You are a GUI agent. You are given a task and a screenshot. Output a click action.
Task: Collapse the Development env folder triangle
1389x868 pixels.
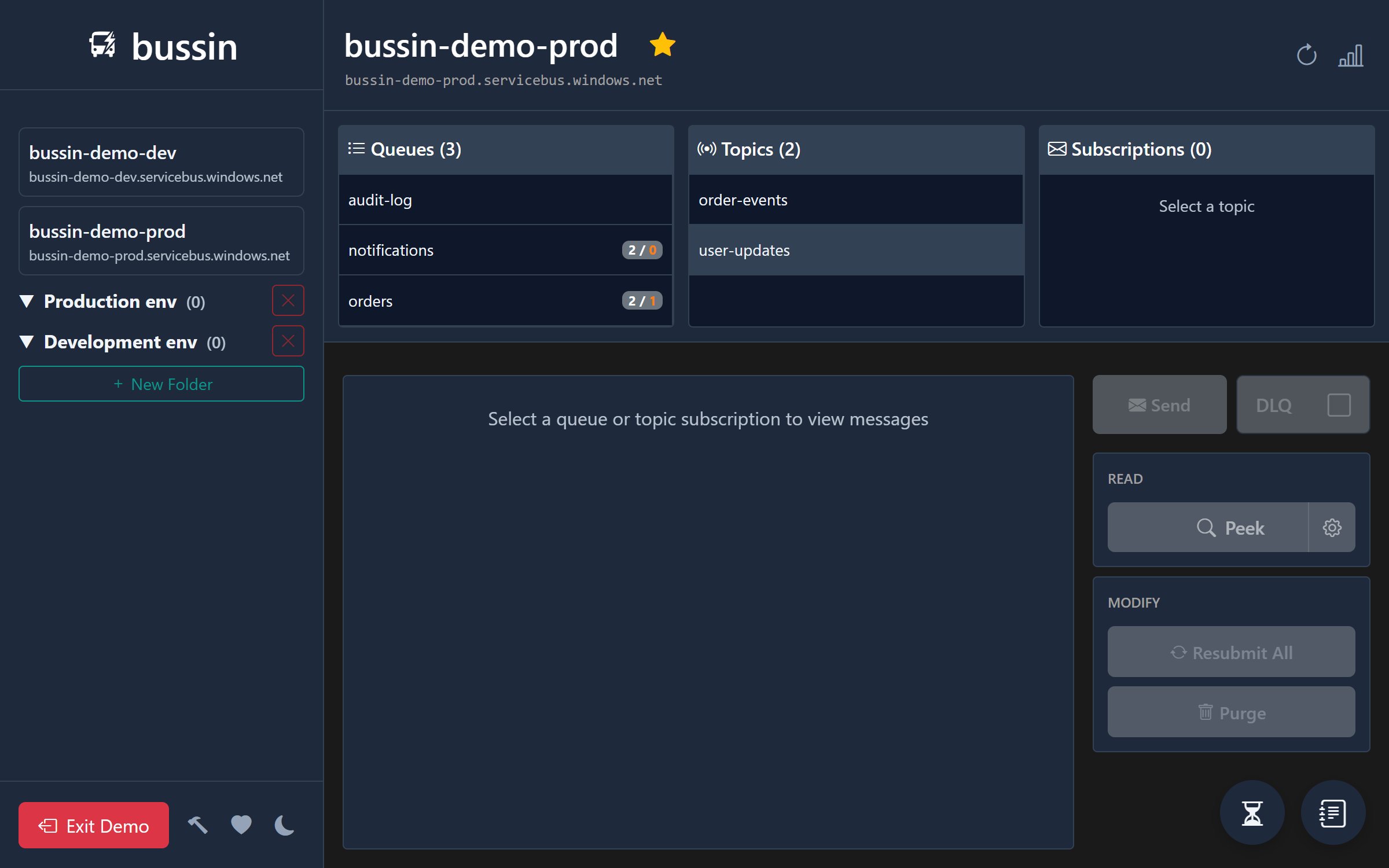coord(27,341)
